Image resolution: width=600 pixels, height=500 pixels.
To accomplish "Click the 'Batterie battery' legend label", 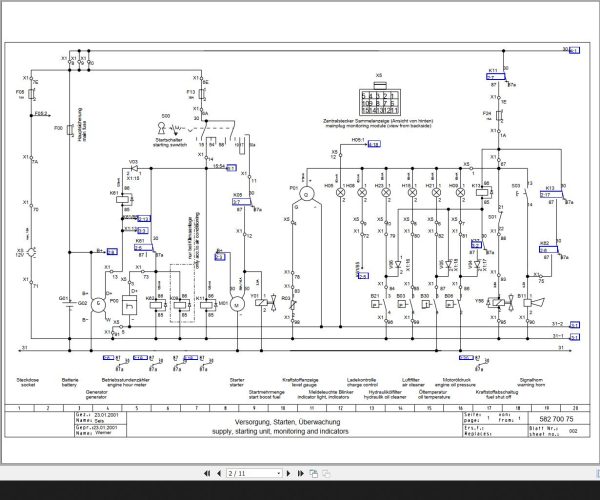I will (x=70, y=382).
